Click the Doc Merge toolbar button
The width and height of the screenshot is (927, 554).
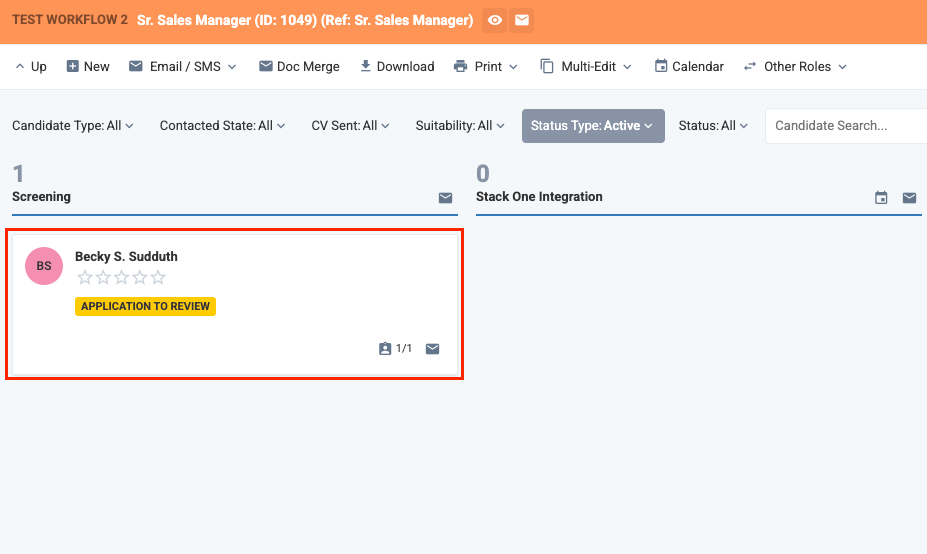click(x=299, y=66)
